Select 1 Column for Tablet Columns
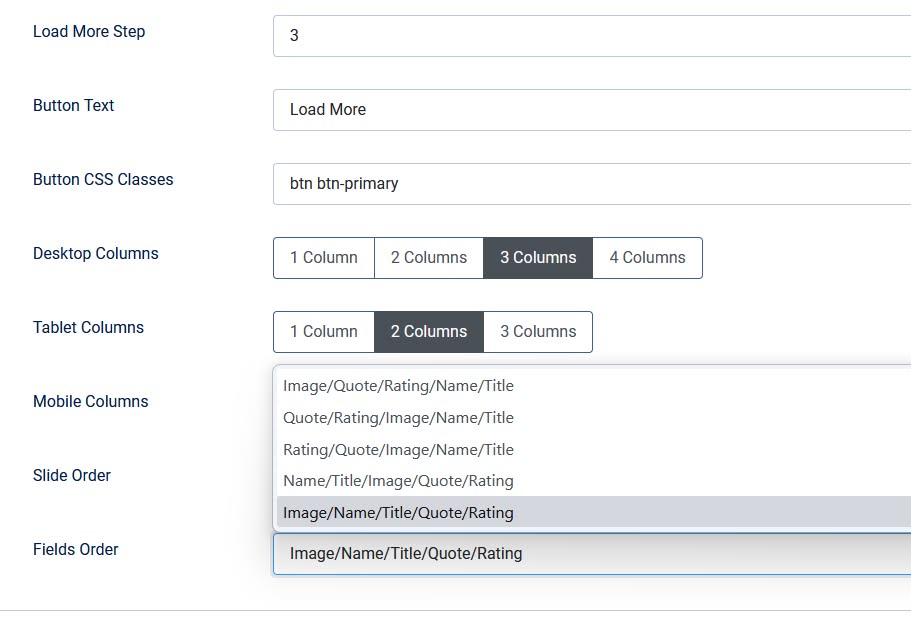The image size is (911, 633). [323, 331]
